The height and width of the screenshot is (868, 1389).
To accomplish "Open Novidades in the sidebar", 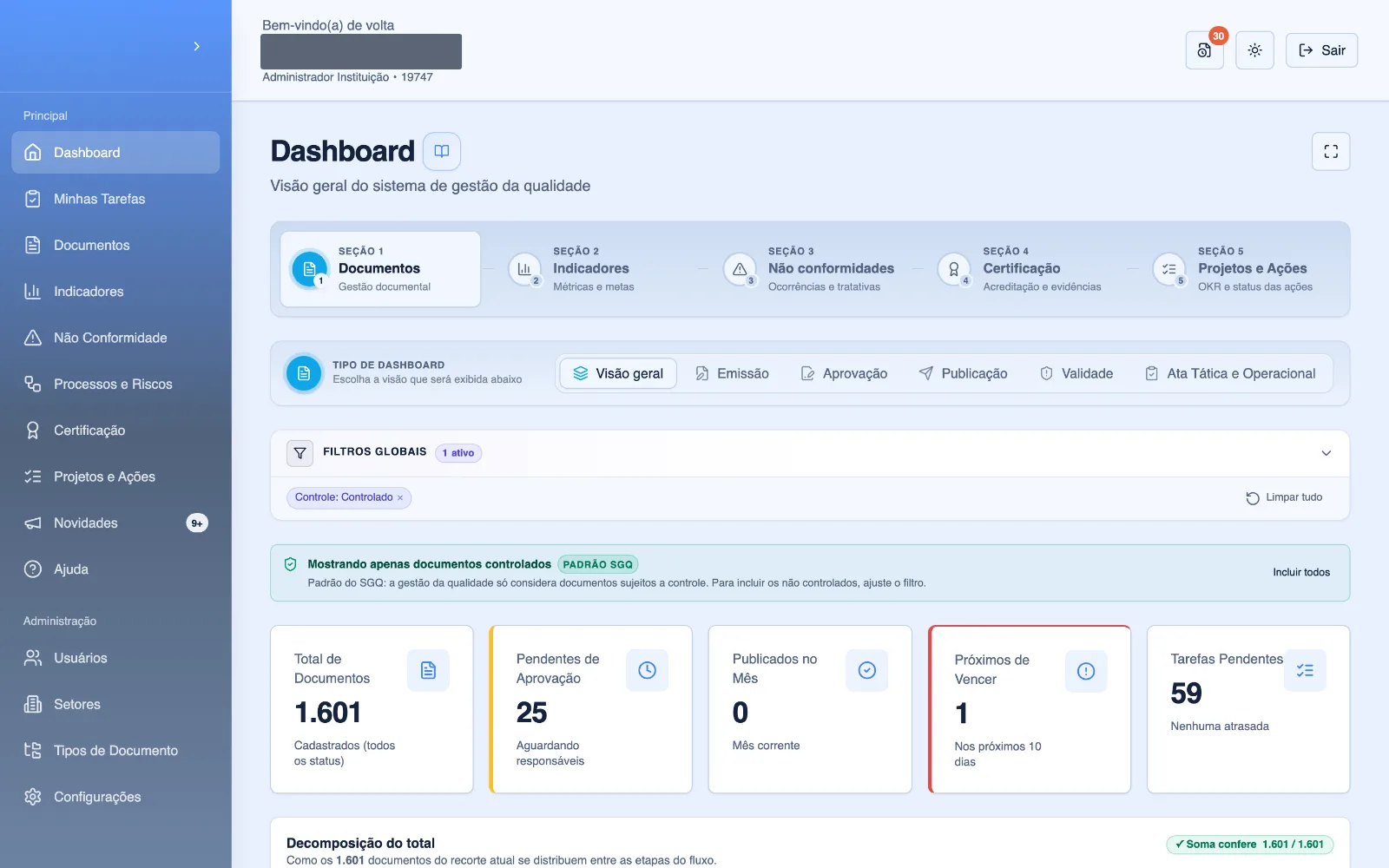I will pos(115,523).
